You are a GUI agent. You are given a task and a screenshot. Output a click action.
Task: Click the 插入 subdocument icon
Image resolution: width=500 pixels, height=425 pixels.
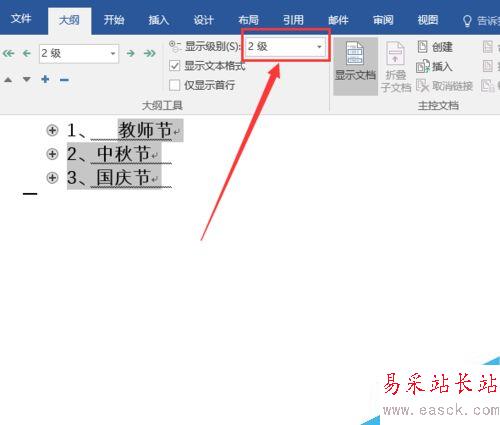click(423, 66)
